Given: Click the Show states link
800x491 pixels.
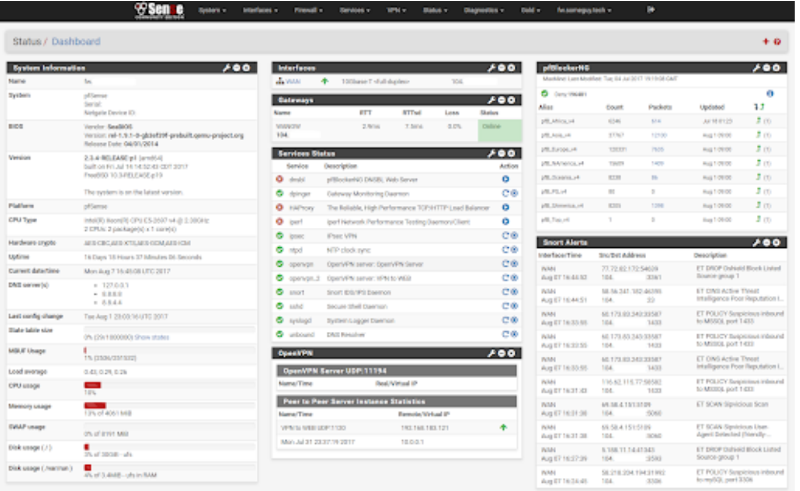Looking at the screenshot, I should [152, 337].
